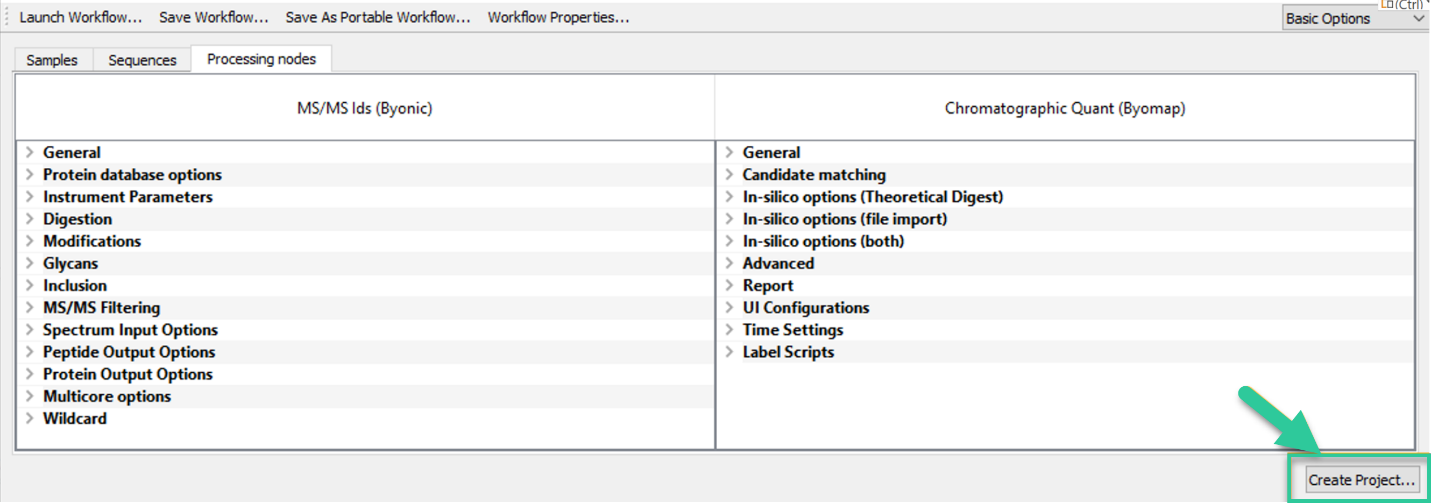The height and width of the screenshot is (503, 1431).
Task: Select the Candidate matching label
Action: 814,175
